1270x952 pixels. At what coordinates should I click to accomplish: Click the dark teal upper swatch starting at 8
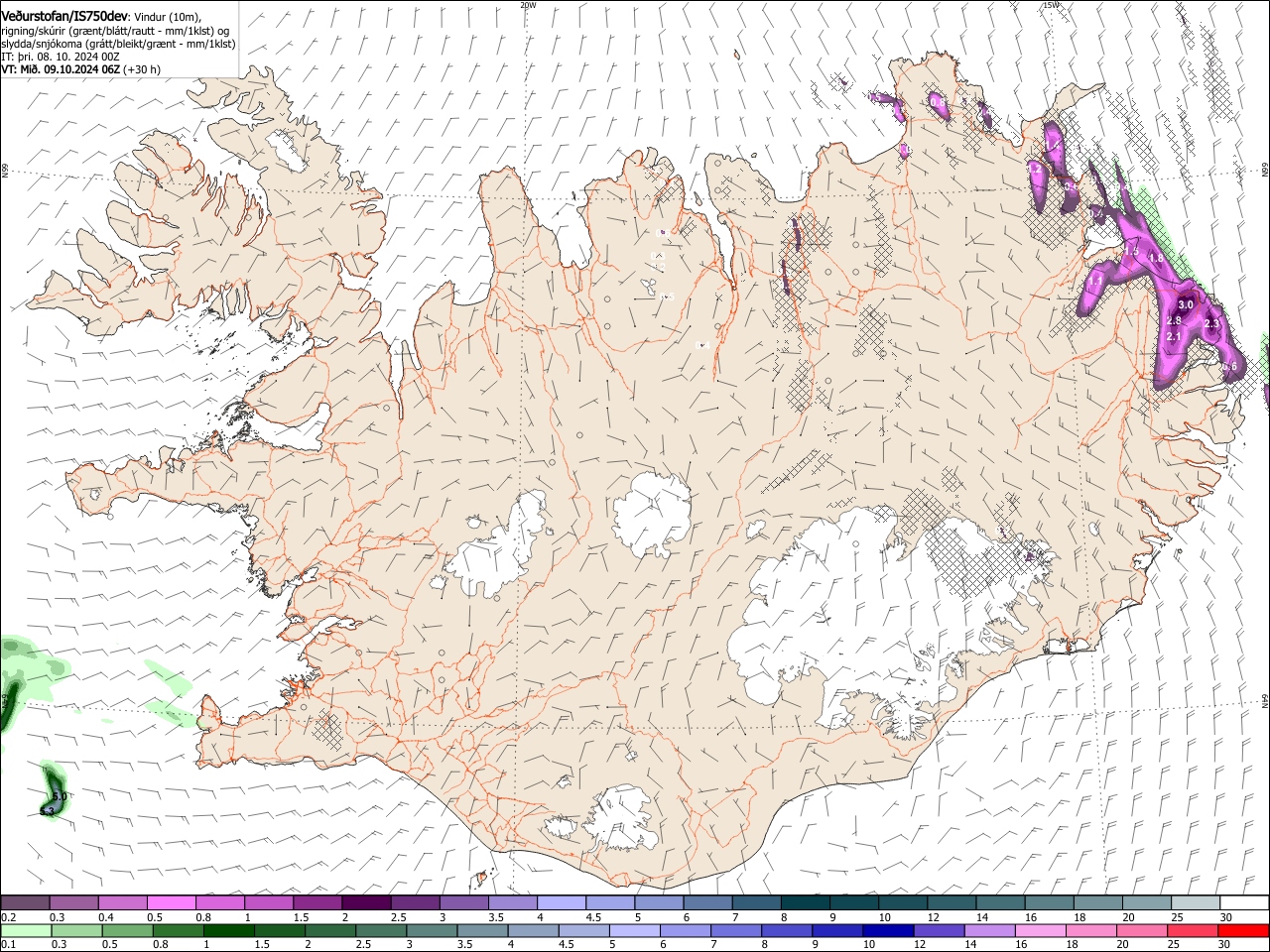pos(805,903)
